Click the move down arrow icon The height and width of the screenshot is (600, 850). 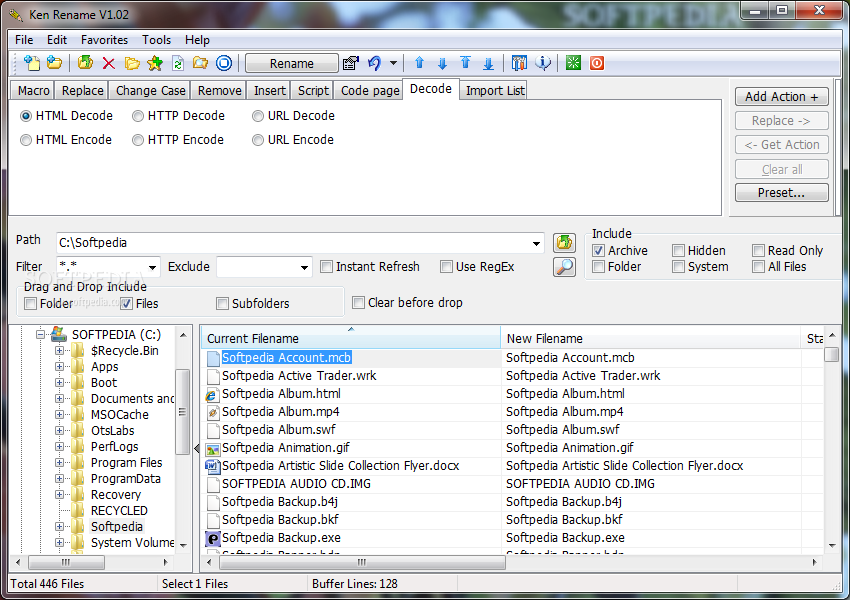tap(442, 63)
